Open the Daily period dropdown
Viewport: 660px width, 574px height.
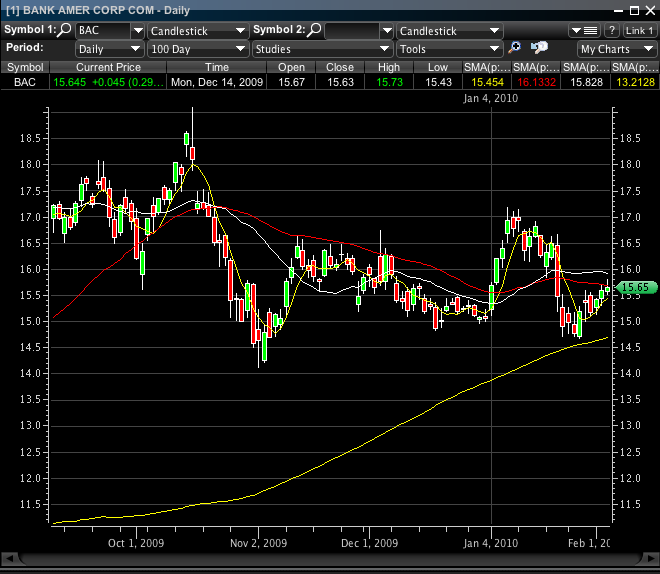(110, 48)
